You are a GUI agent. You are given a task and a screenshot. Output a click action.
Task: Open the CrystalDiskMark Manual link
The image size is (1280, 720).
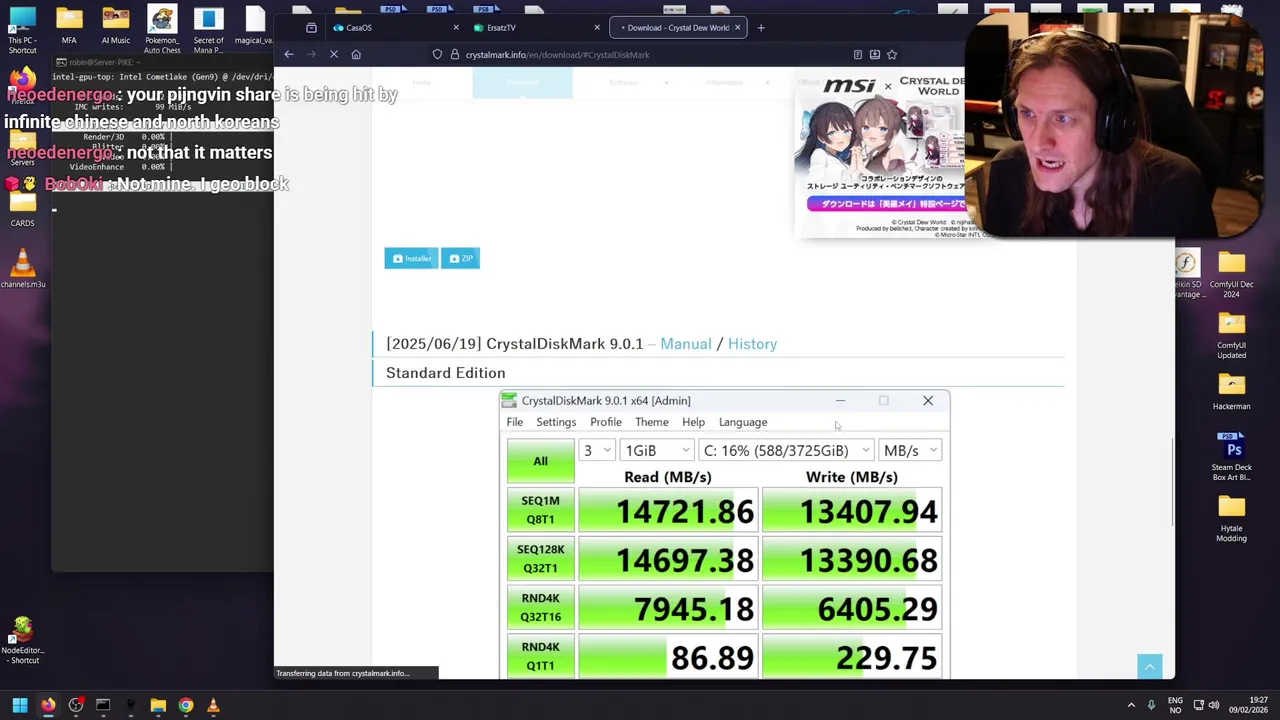(685, 344)
